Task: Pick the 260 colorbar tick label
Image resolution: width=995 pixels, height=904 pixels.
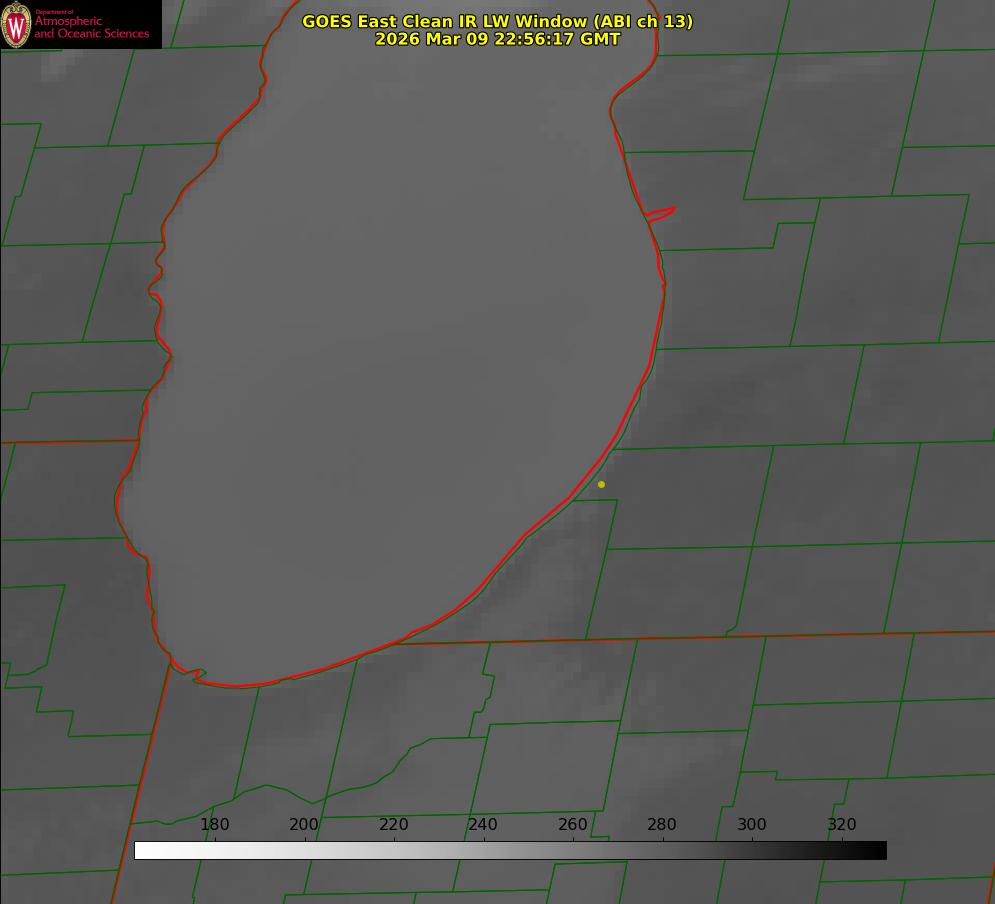Action: point(573,825)
